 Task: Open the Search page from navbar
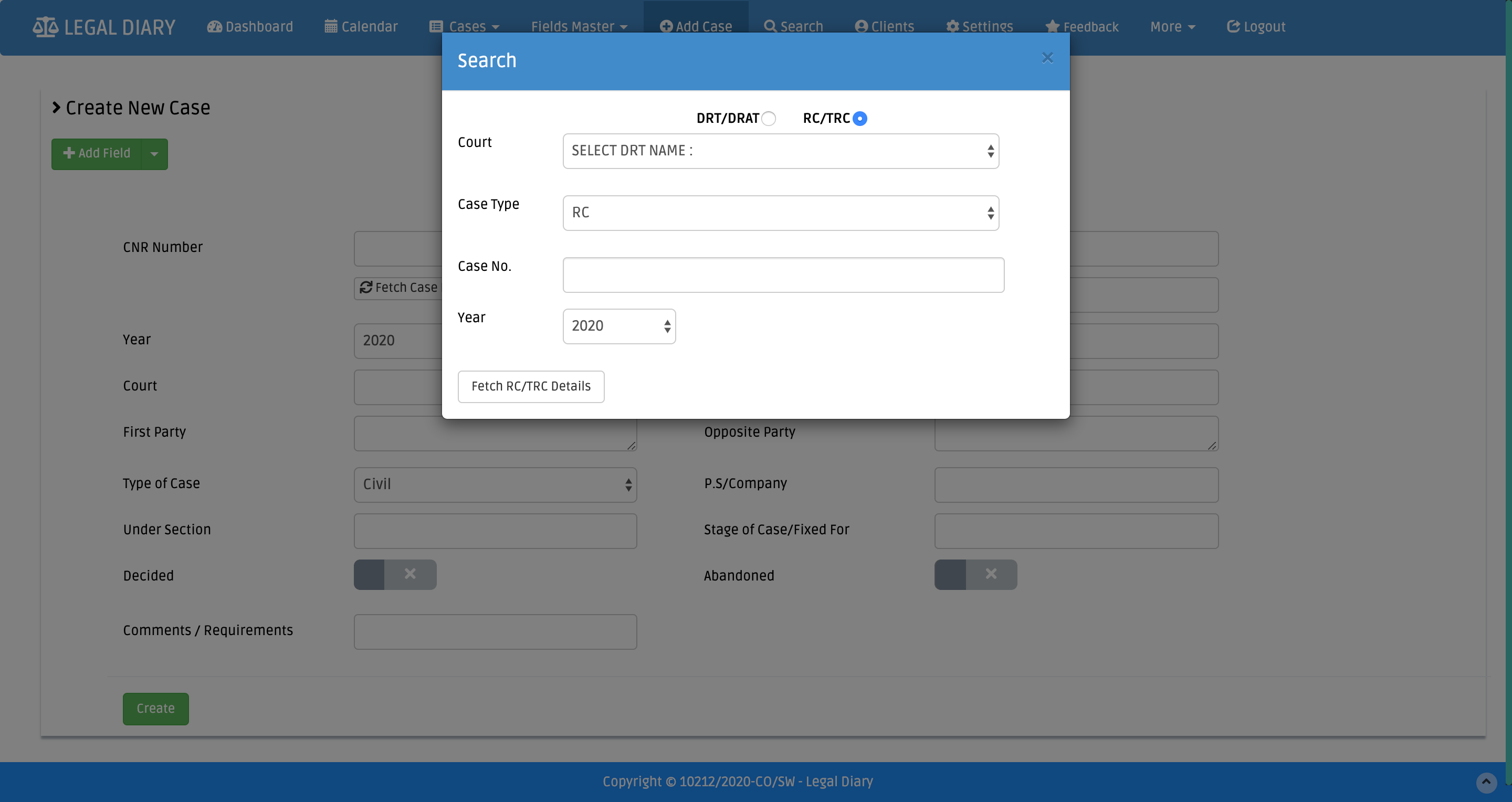793,27
